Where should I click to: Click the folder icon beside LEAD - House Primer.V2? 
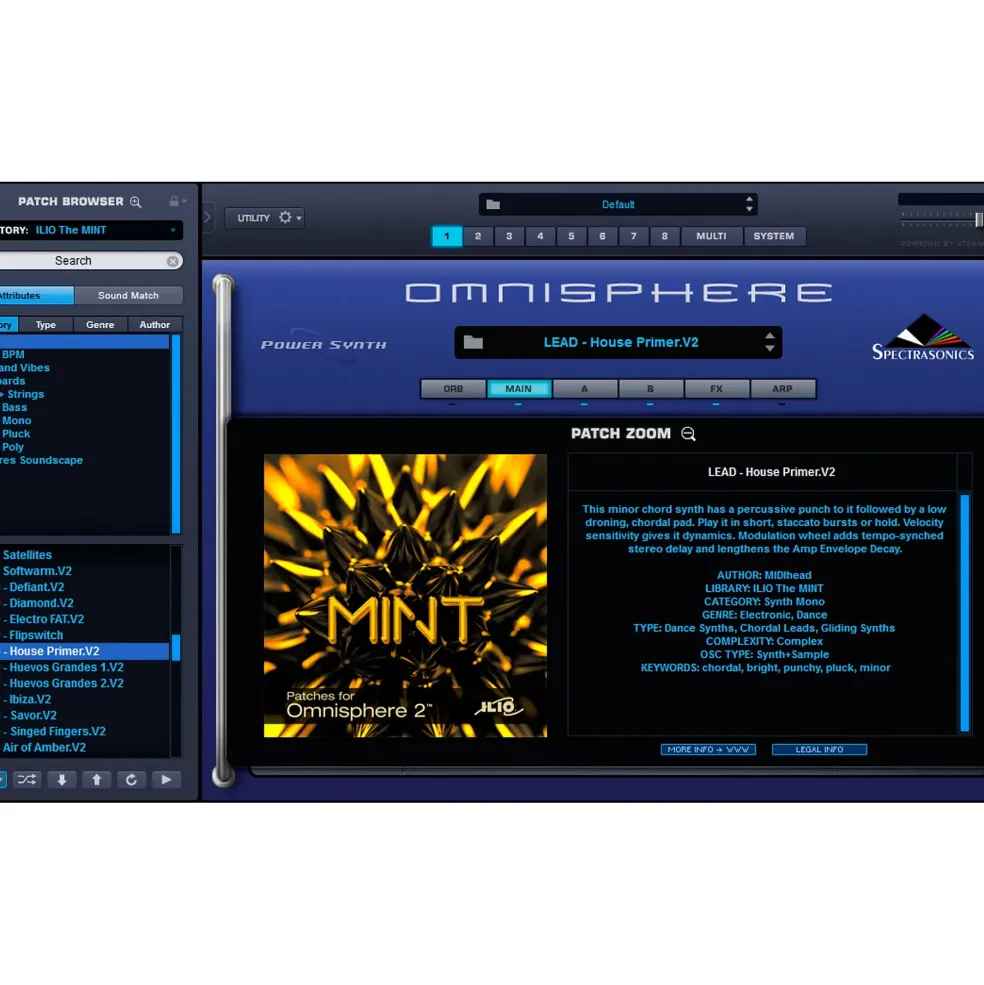(x=473, y=342)
